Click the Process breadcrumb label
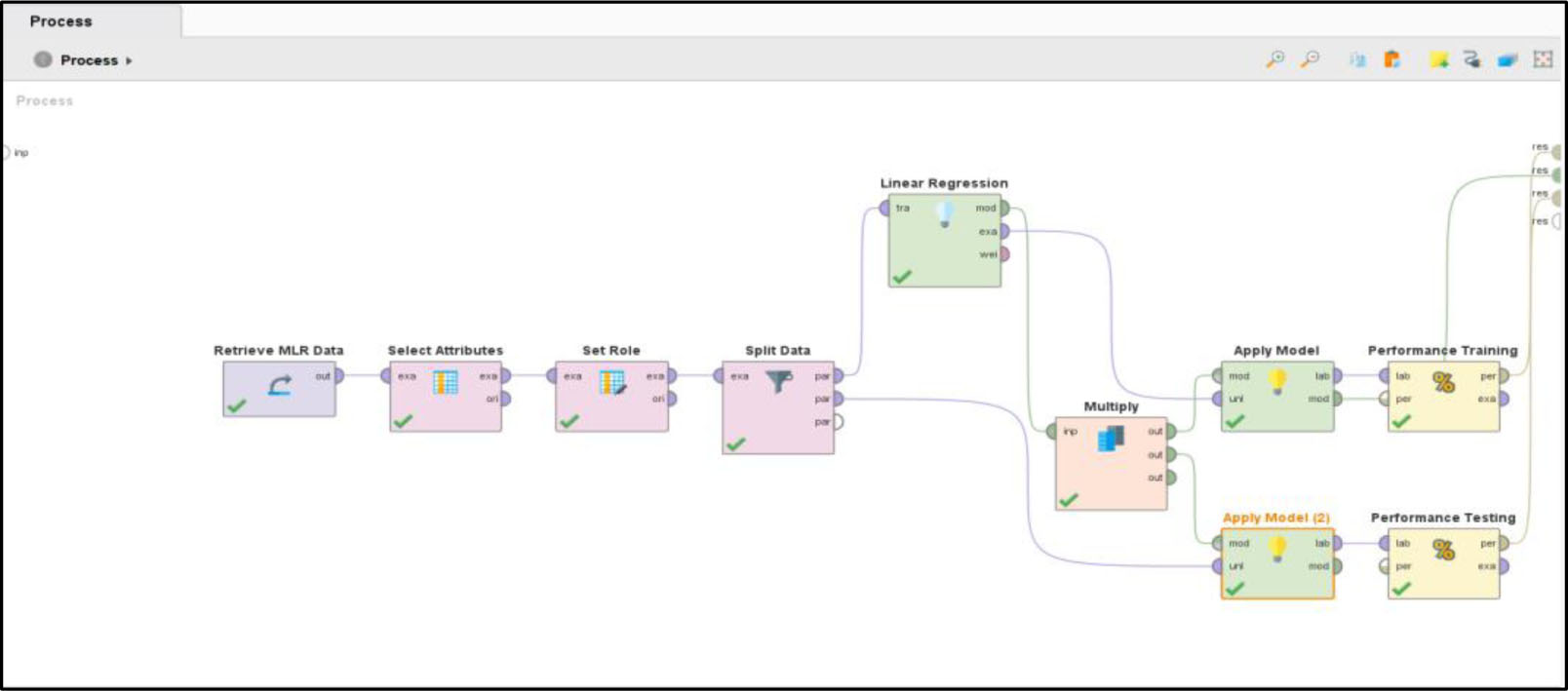Viewport: 1568px width, 691px height. (89, 60)
